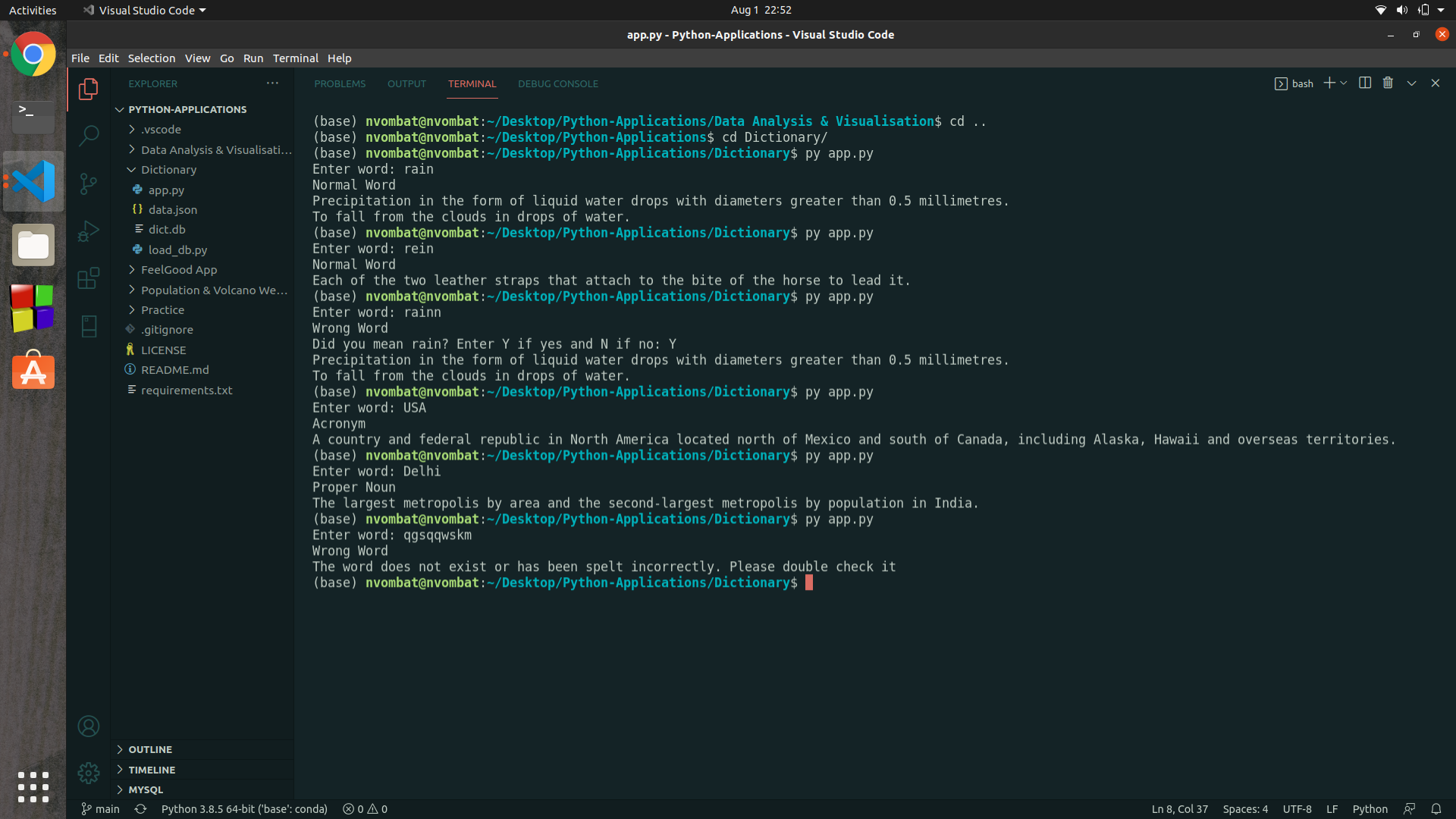Open the Selection menu
The image size is (1456, 819).
click(x=151, y=58)
